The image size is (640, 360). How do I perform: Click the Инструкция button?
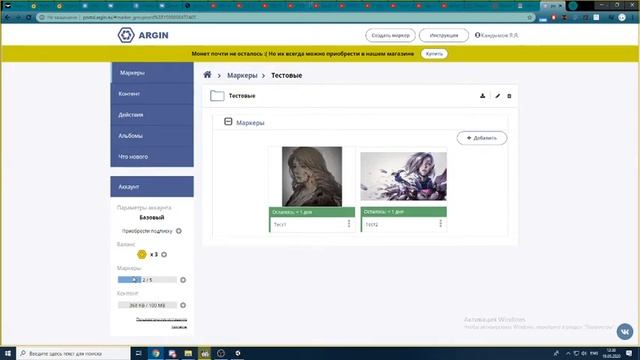444,36
